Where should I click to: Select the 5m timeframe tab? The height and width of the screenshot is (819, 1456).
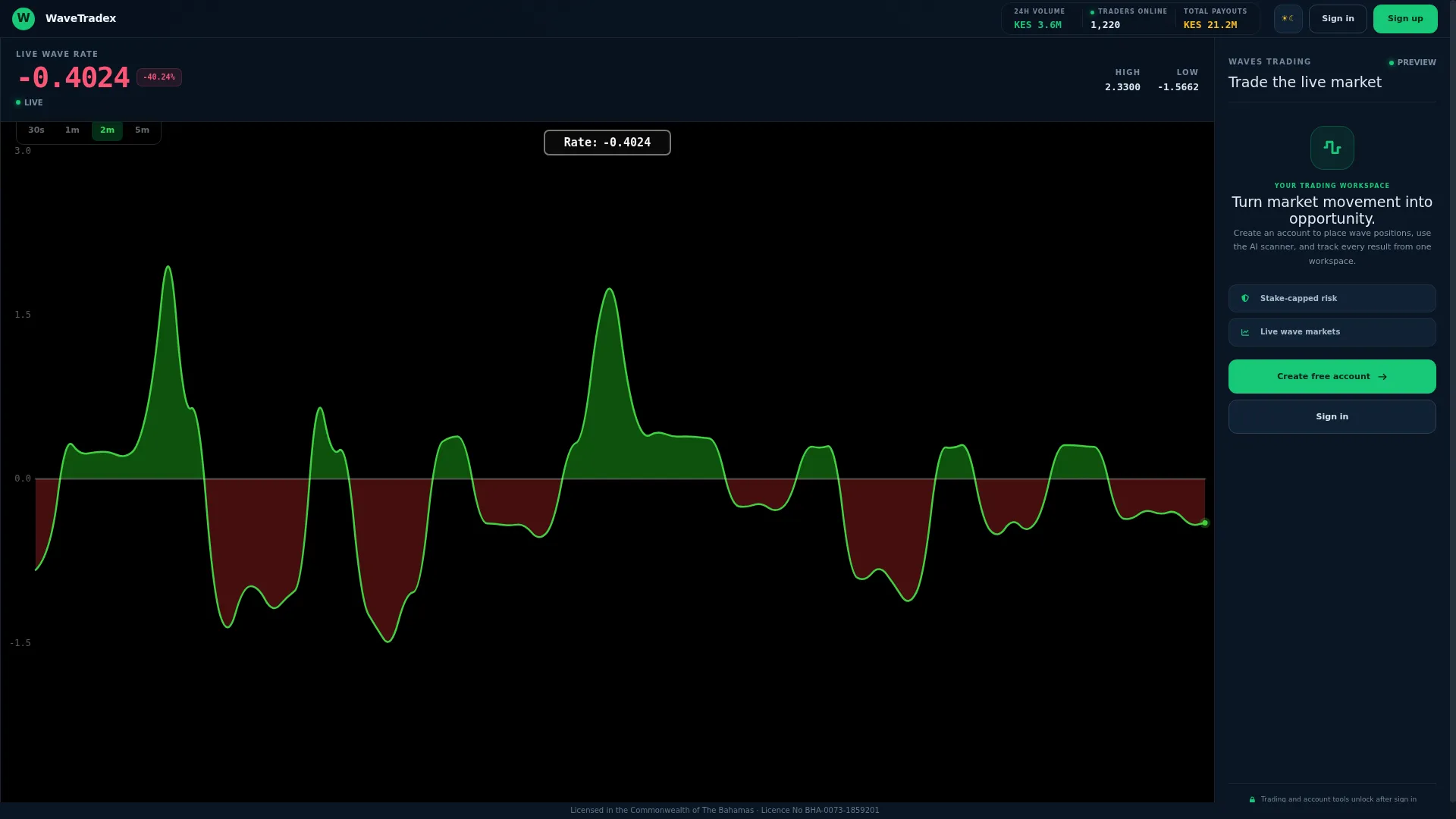pos(142,130)
